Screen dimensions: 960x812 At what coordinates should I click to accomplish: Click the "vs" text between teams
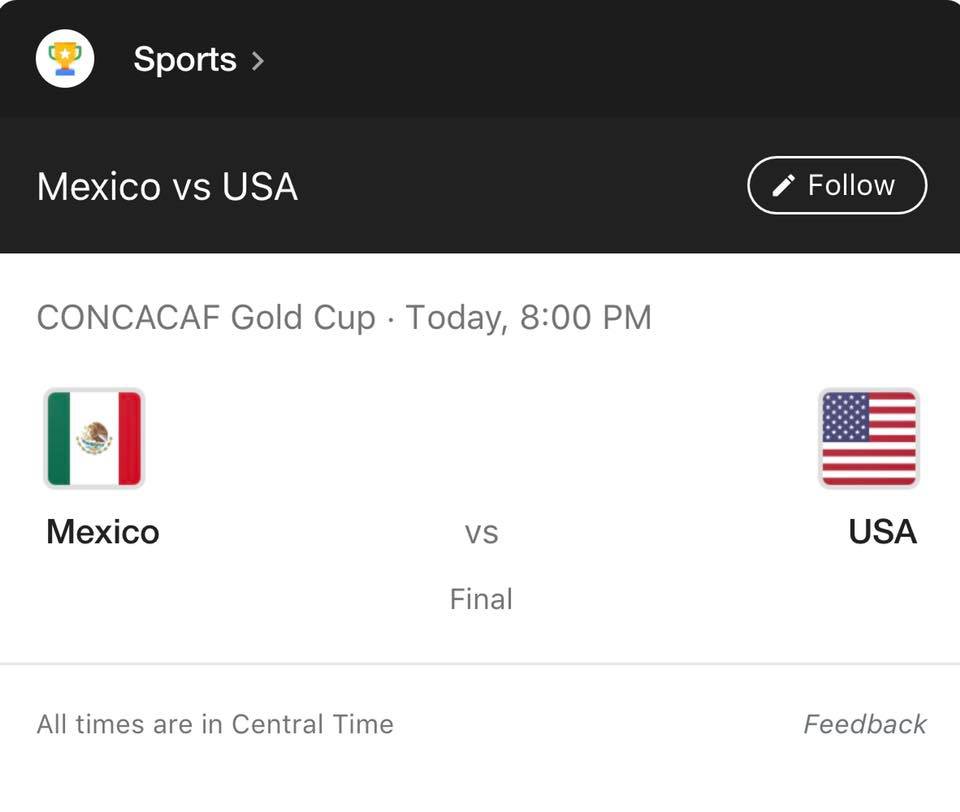pos(481,532)
